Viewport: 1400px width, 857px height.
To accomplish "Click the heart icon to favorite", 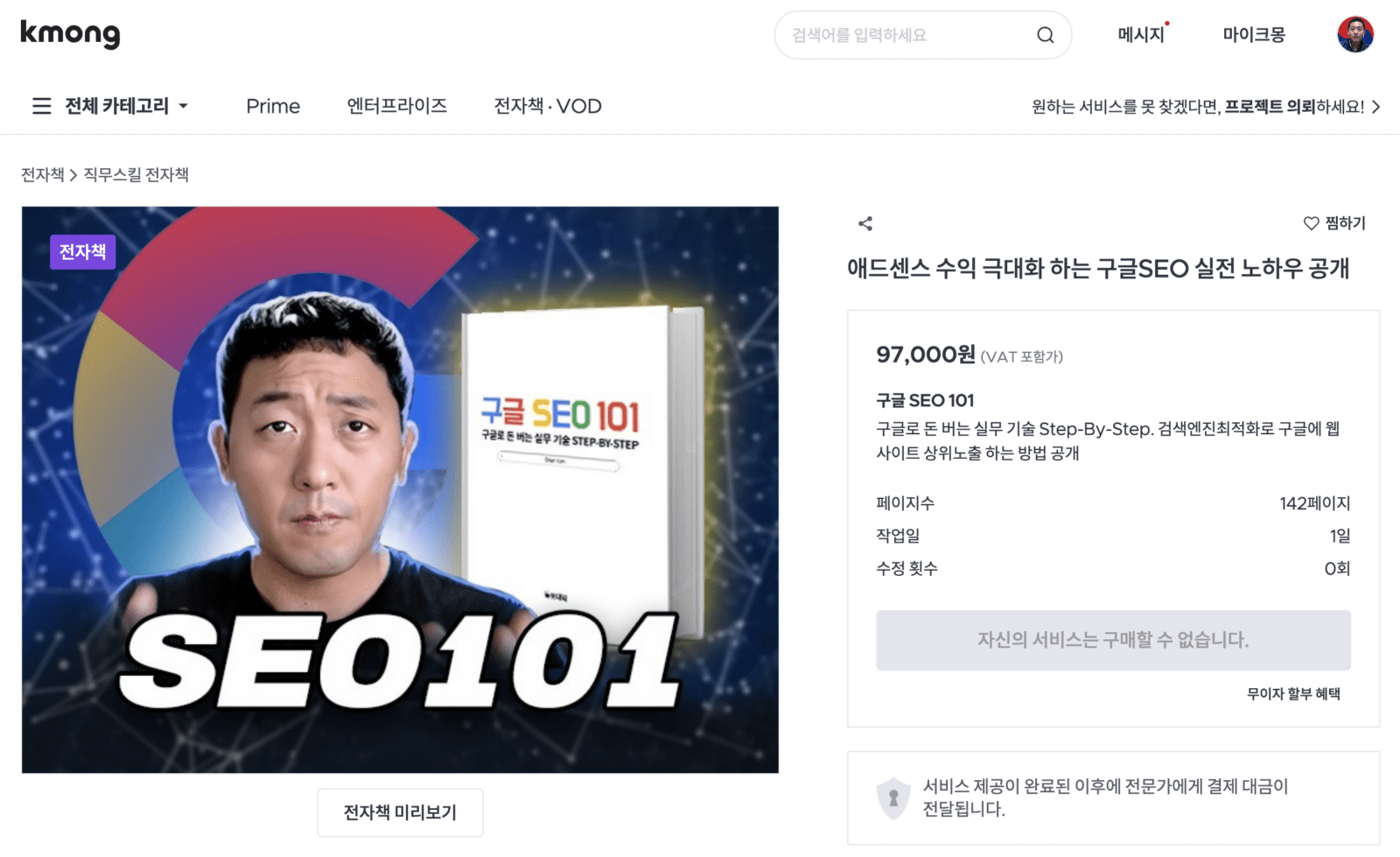I will coord(1311,223).
